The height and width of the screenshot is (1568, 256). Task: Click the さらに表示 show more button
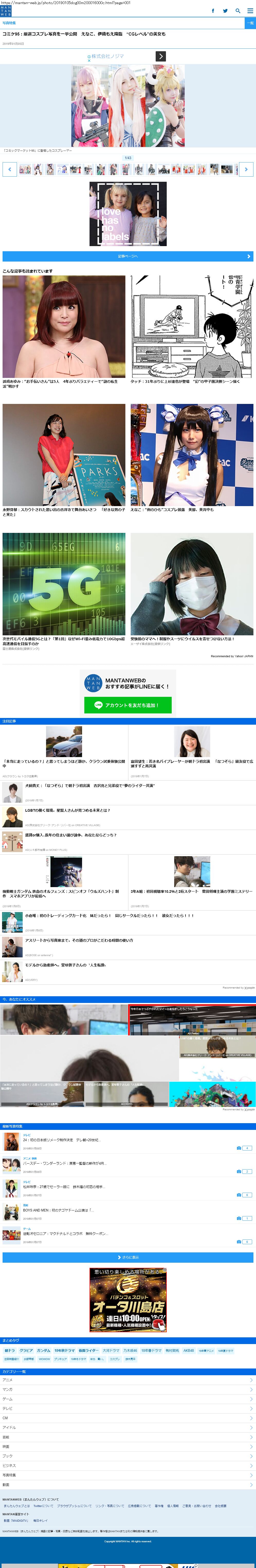point(128,1257)
